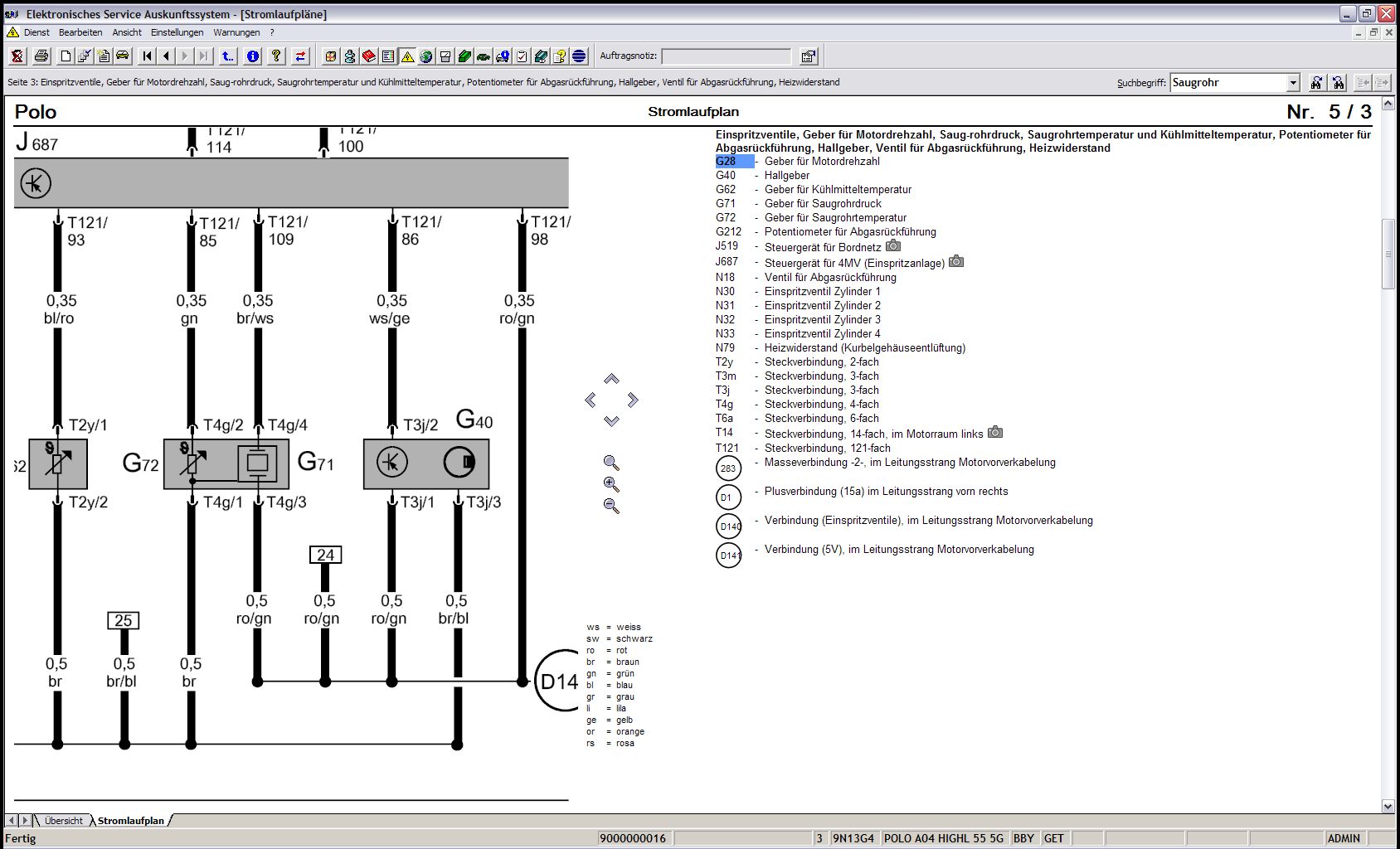This screenshot has height=849, width=1400.
Task: Zoom in with the plus magnifier
Action: (611, 485)
